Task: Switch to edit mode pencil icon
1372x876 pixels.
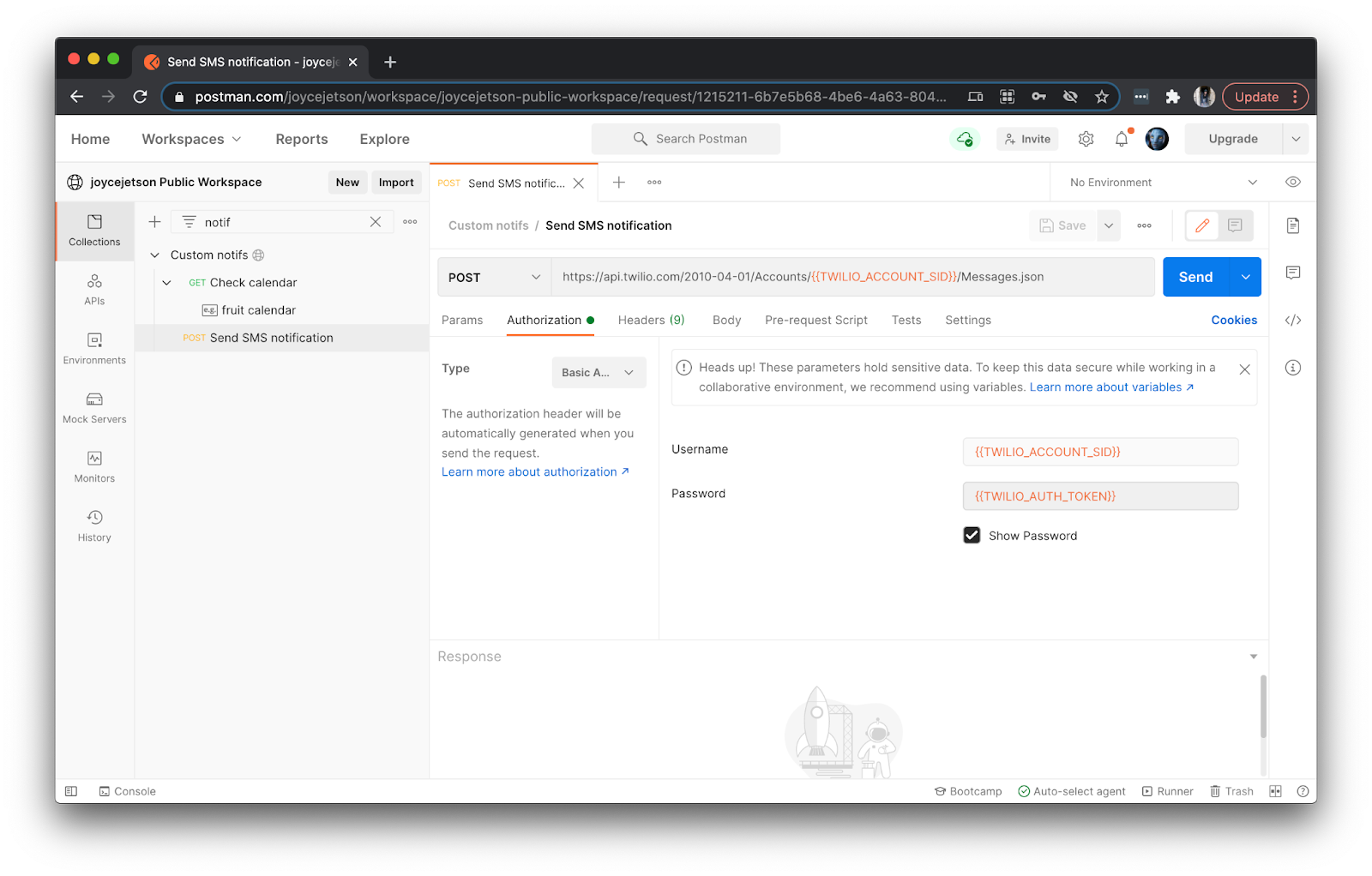Action: [x=1202, y=225]
